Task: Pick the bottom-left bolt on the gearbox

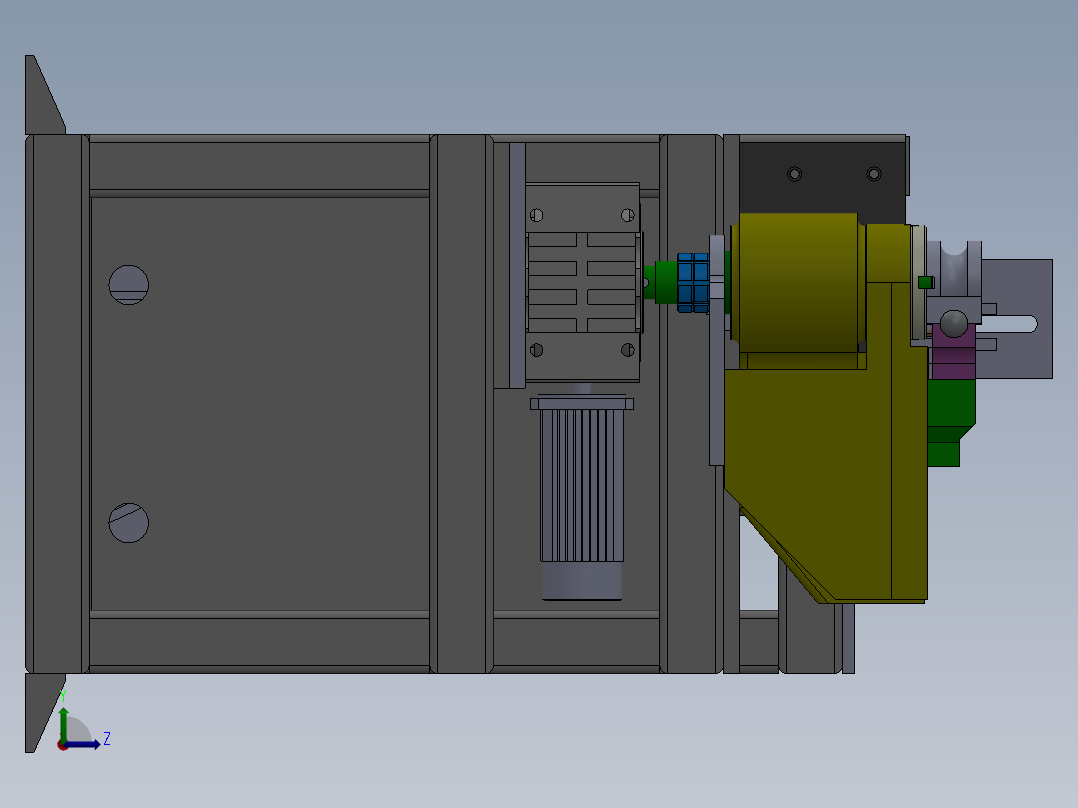Action: (536, 350)
